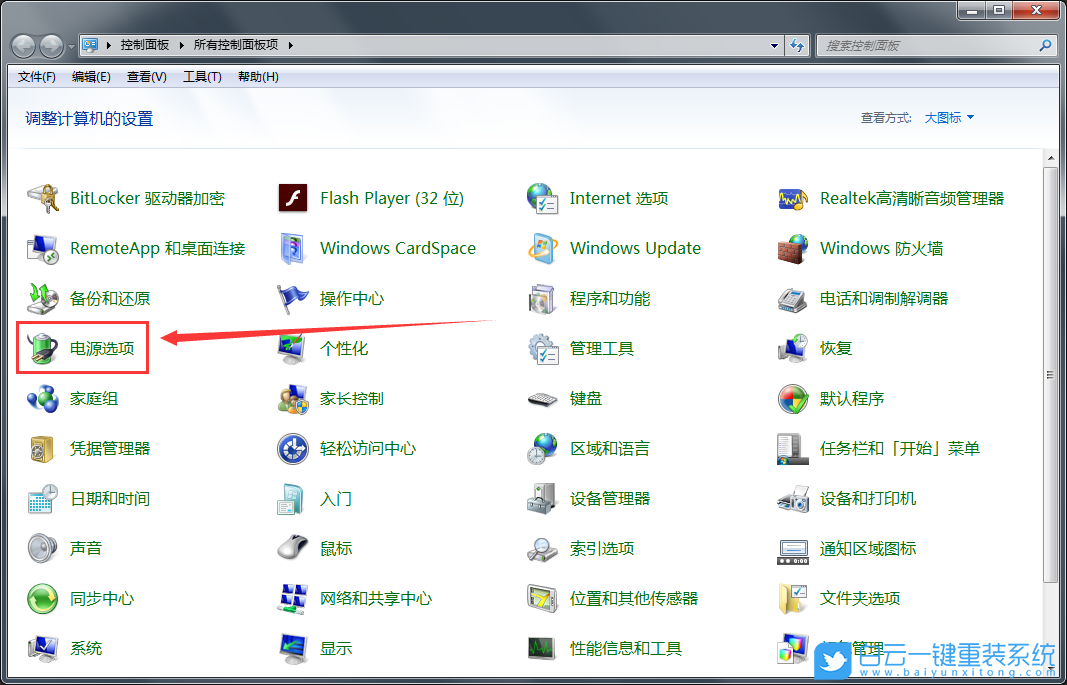Click the back navigation button
1067x685 pixels.
[x=20, y=44]
